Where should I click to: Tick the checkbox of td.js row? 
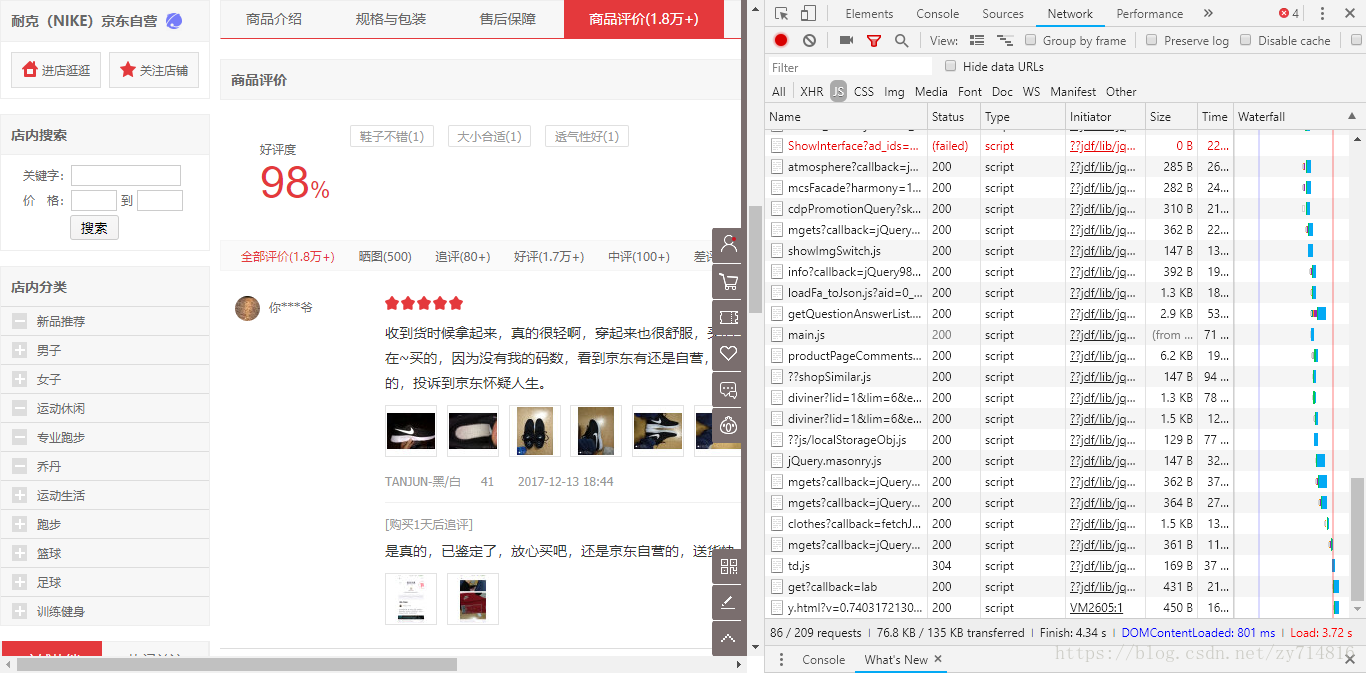tap(778, 566)
